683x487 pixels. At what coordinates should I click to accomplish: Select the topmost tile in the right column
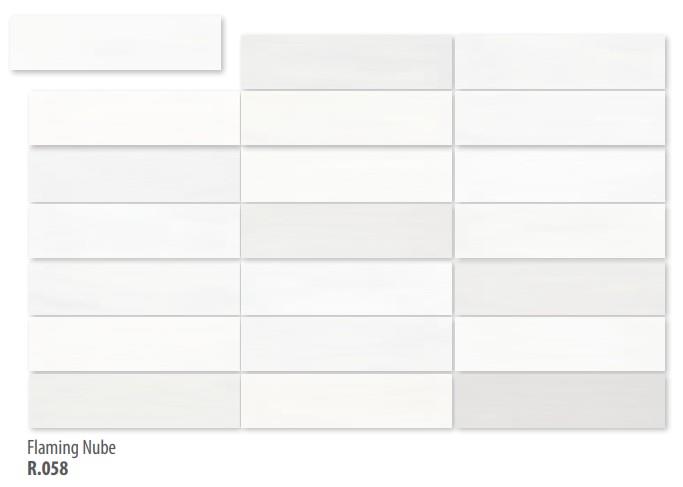tap(560, 62)
